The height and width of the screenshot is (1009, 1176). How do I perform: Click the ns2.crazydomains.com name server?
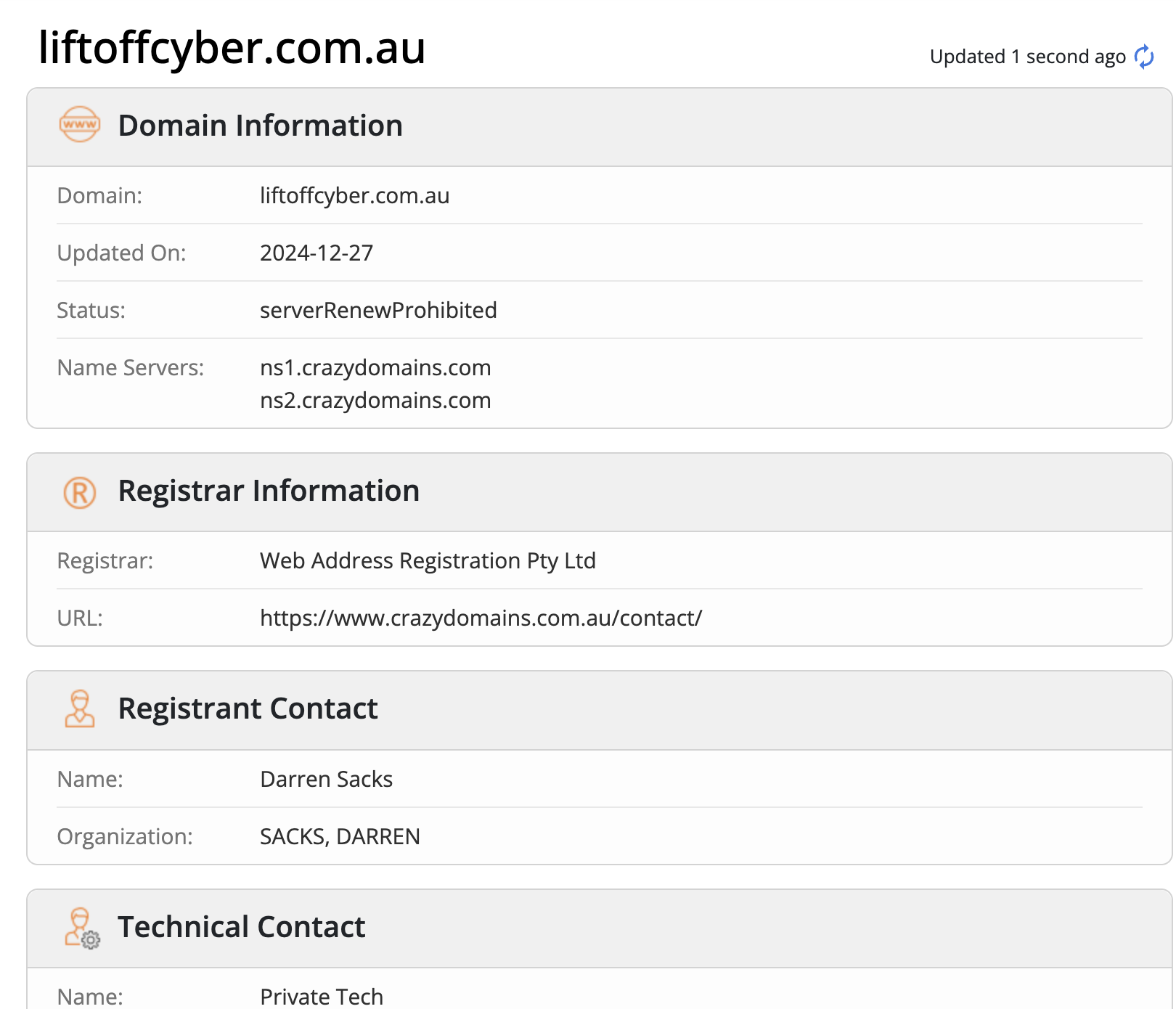(x=375, y=400)
